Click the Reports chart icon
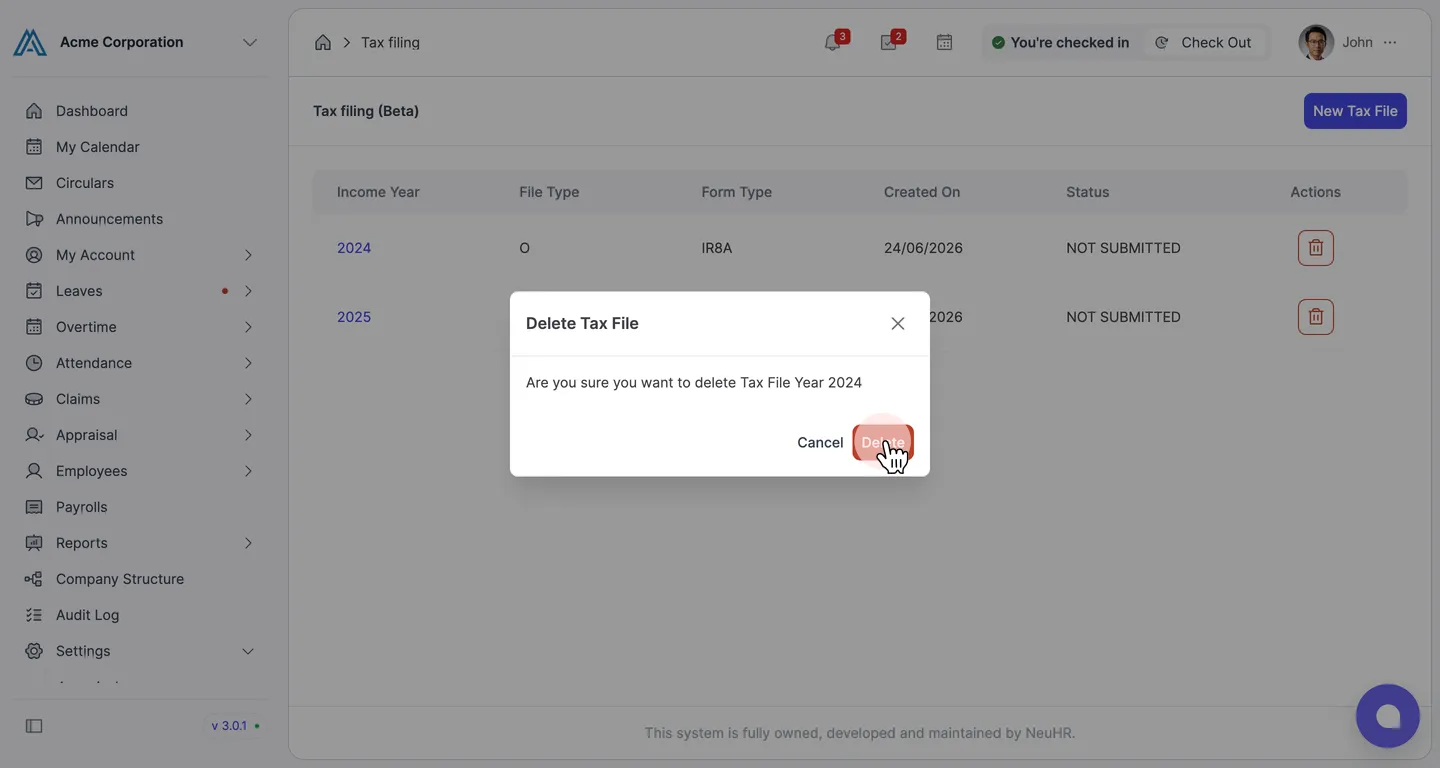 coord(34,543)
